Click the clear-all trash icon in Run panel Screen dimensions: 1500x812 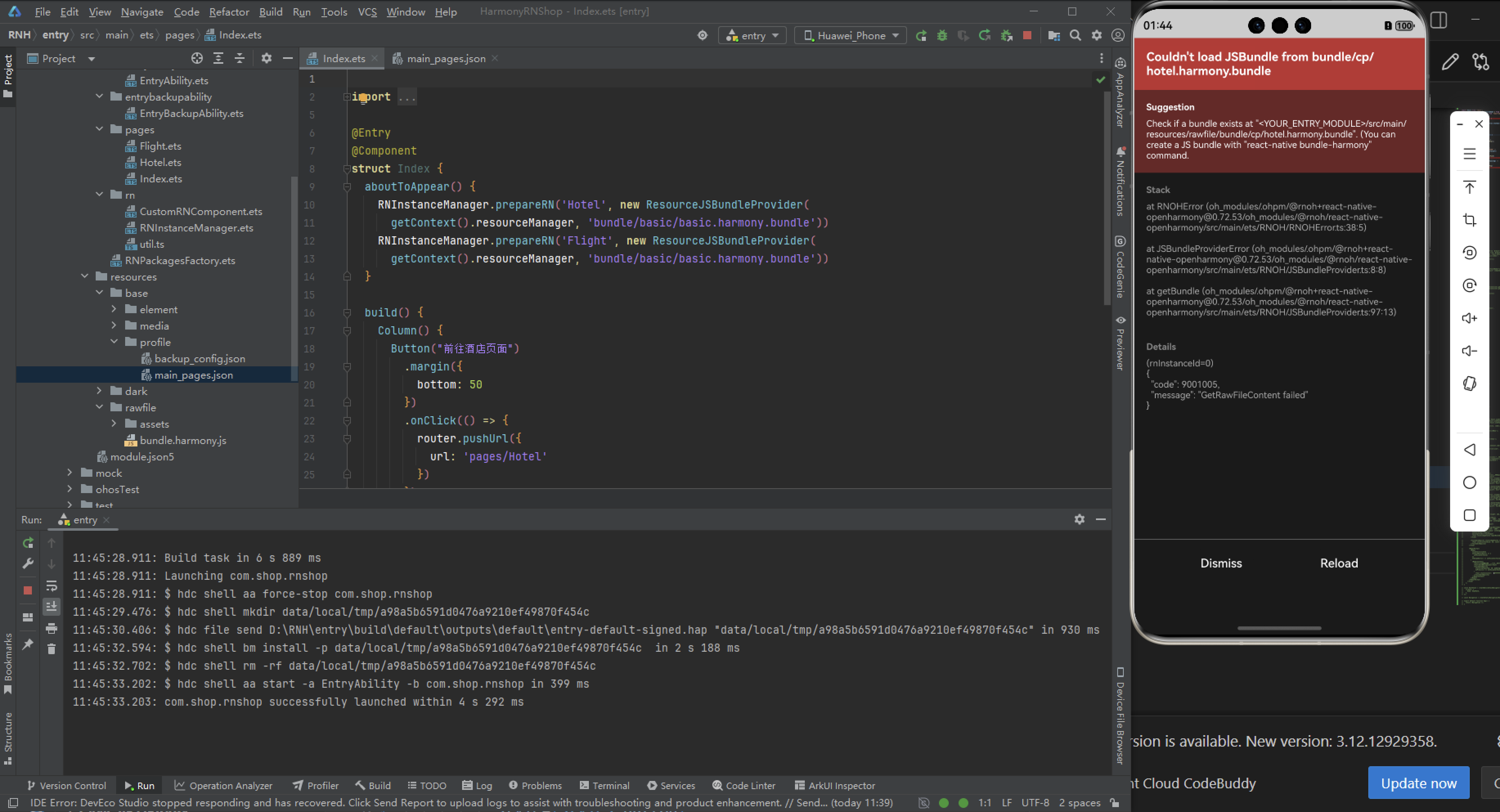pyautogui.click(x=51, y=648)
